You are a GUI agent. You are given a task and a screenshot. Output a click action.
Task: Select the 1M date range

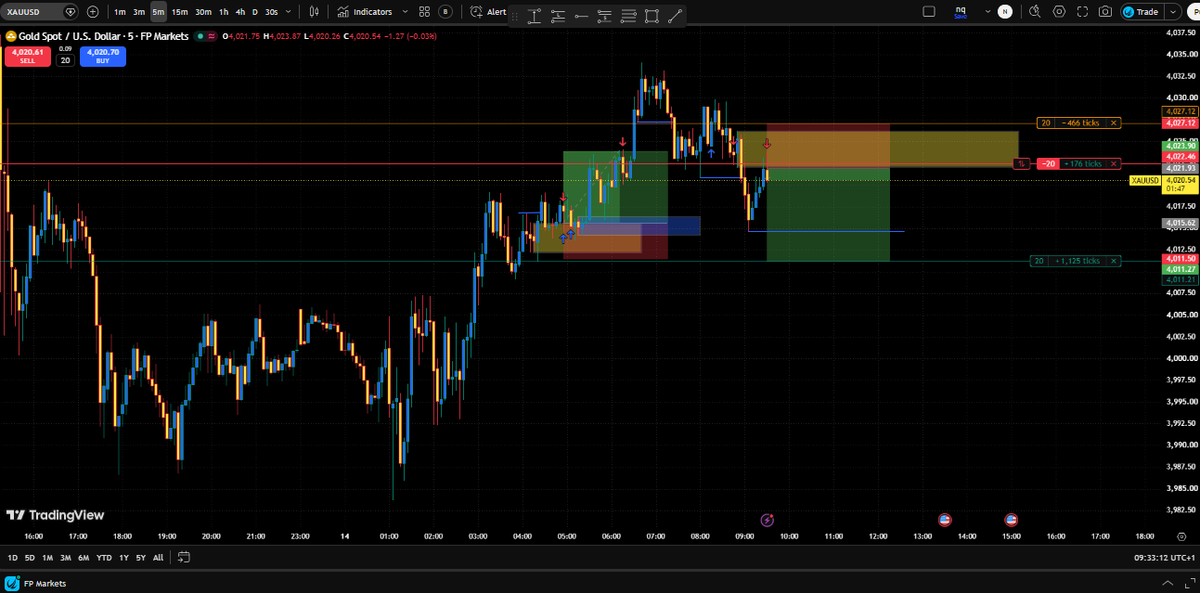pyautogui.click(x=47, y=557)
